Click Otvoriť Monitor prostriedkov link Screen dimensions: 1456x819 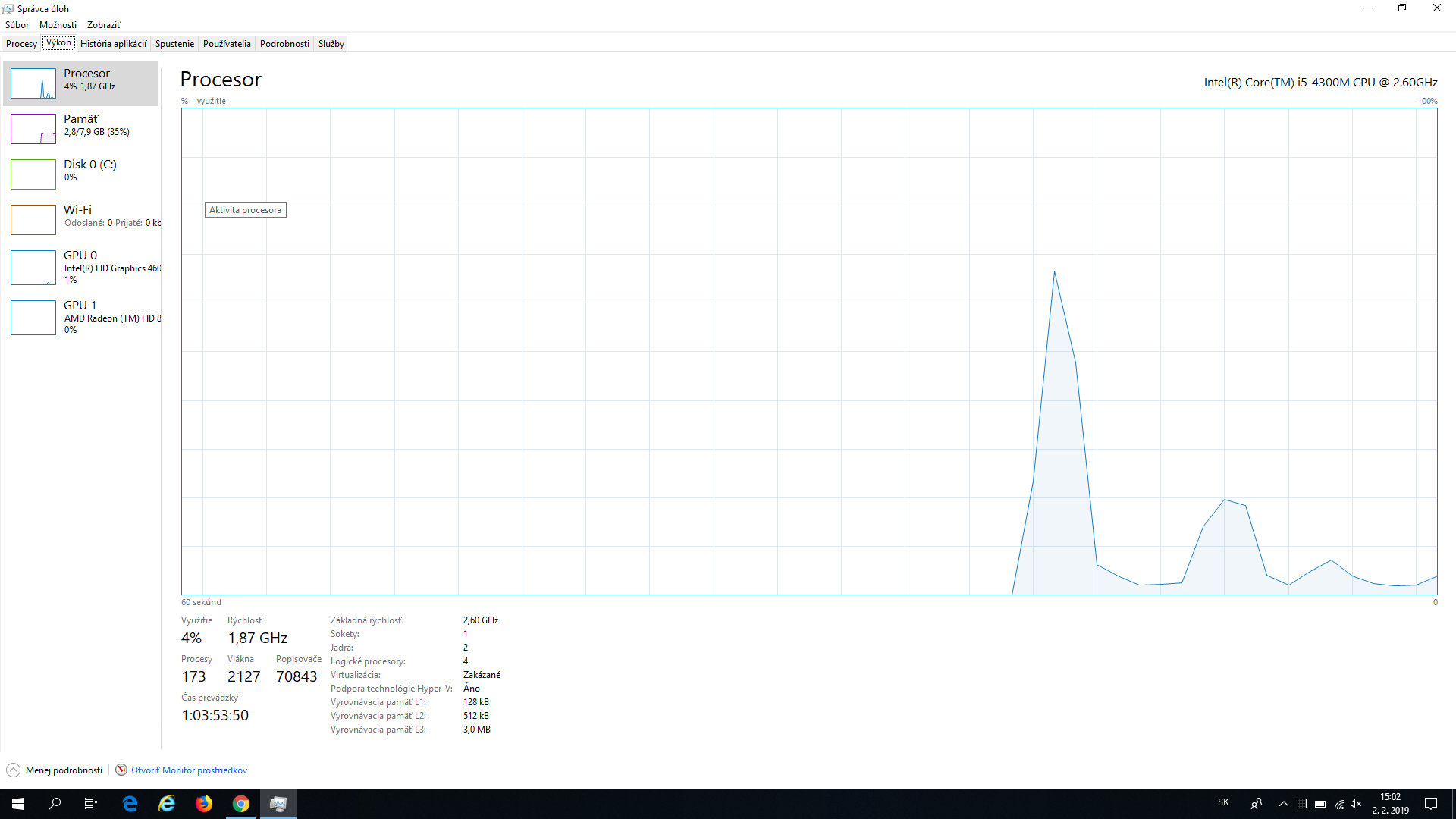[x=189, y=770]
